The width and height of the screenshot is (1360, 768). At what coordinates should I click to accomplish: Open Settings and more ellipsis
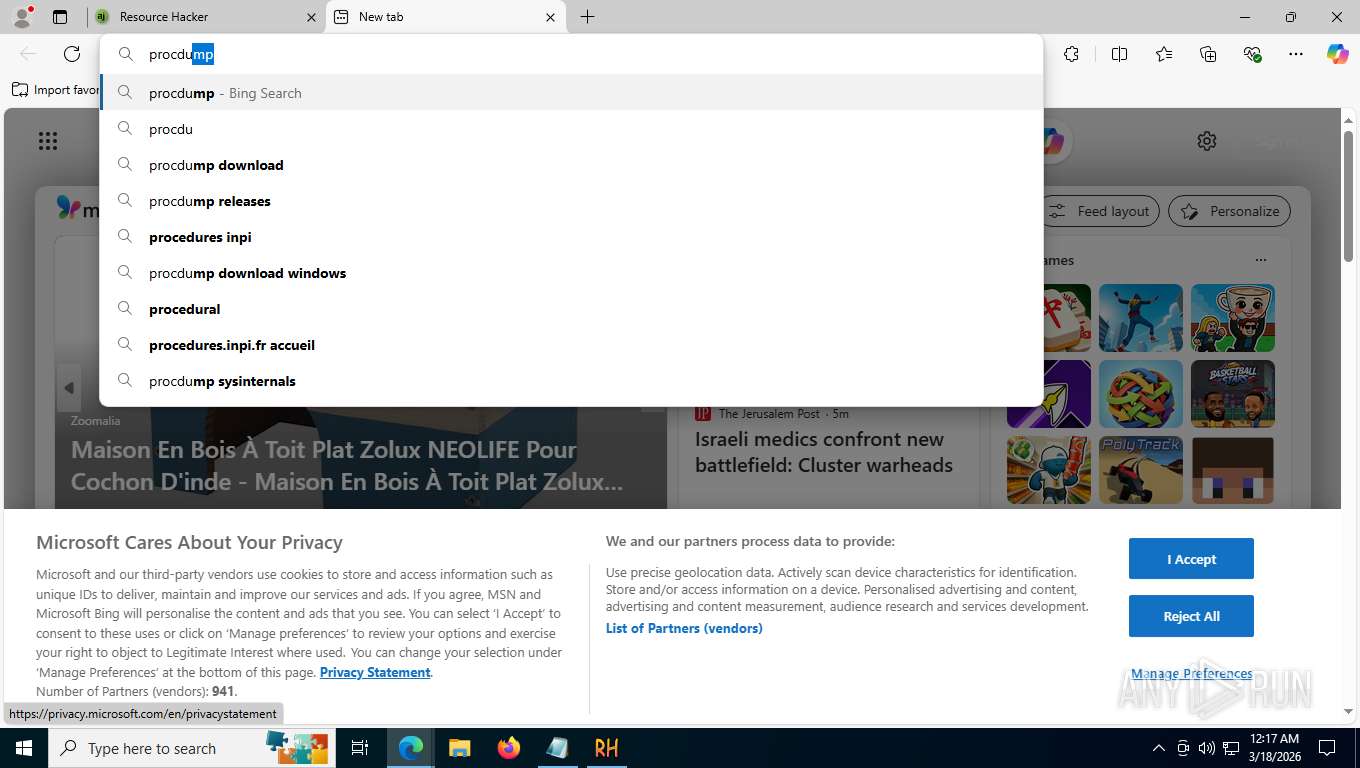(x=1296, y=54)
